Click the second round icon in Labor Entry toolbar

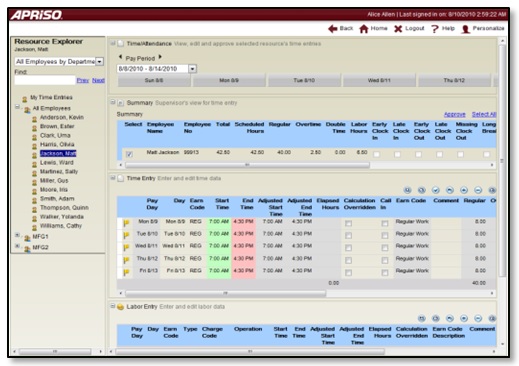coord(435,318)
